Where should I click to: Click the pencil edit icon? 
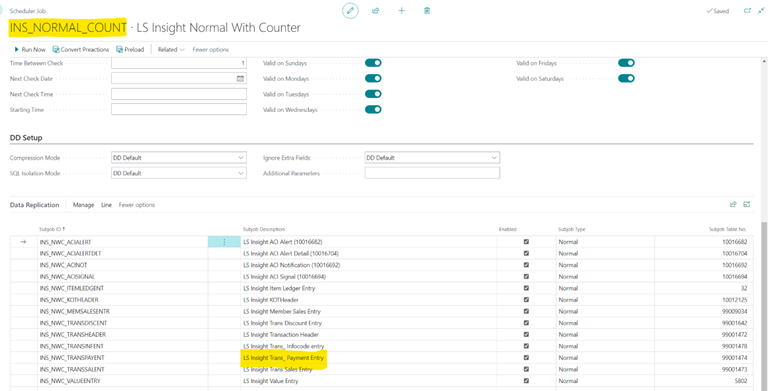[x=350, y=10]
